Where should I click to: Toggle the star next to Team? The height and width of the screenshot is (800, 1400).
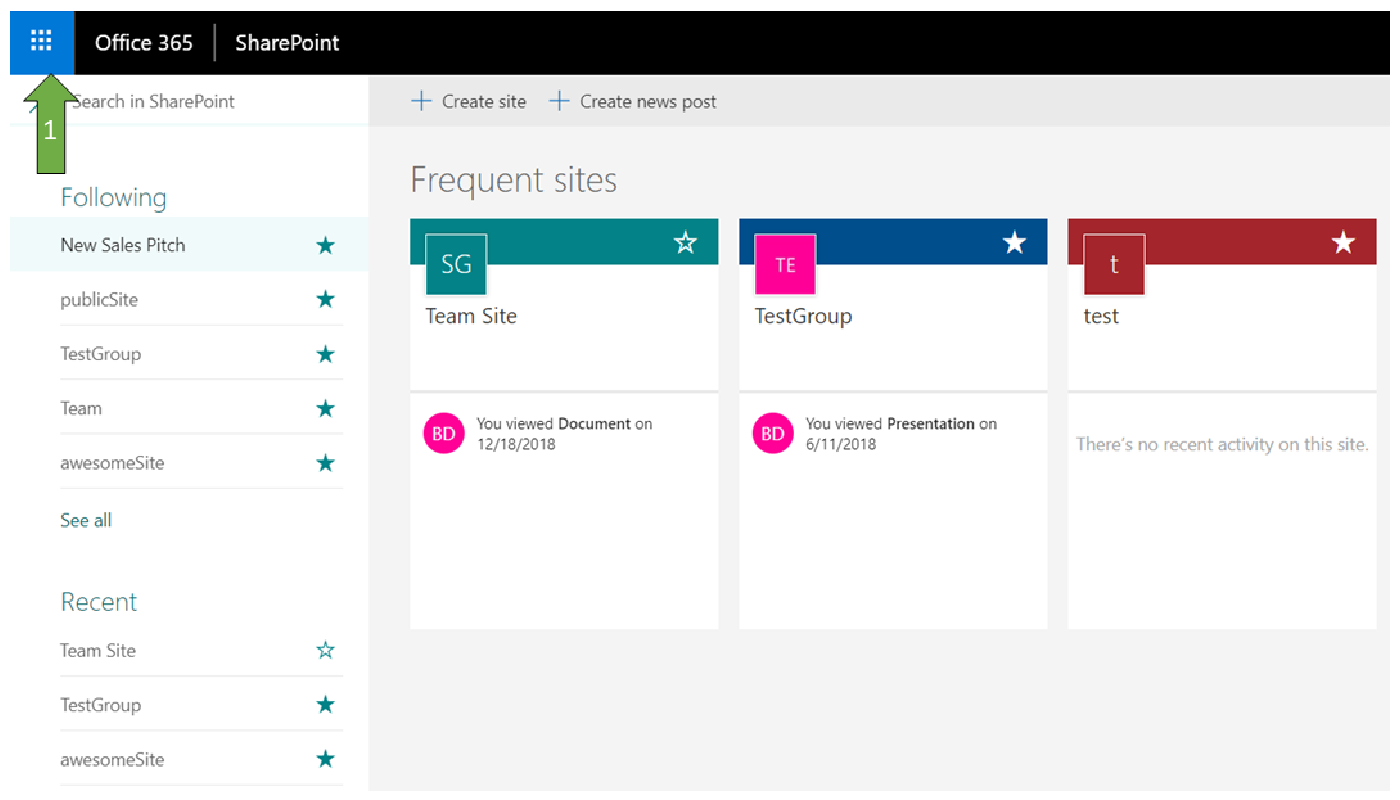325,408
